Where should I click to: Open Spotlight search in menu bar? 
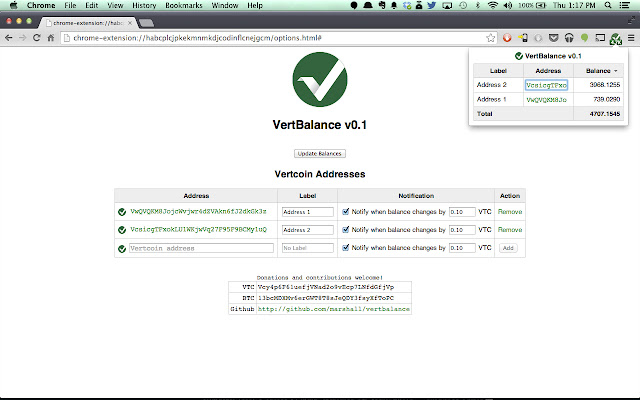[x=608, y=5]
